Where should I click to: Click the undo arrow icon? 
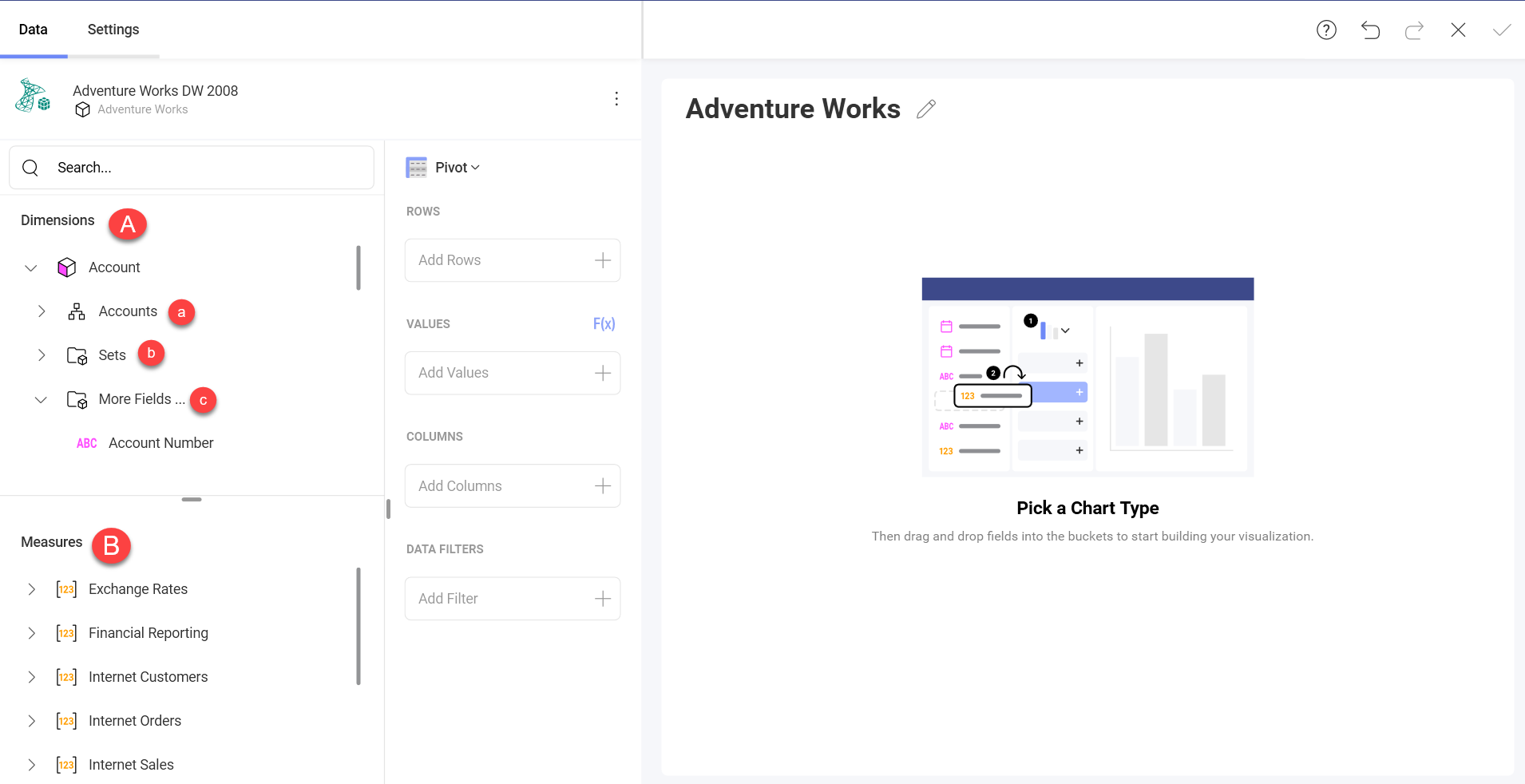[x=1370, y=30]
